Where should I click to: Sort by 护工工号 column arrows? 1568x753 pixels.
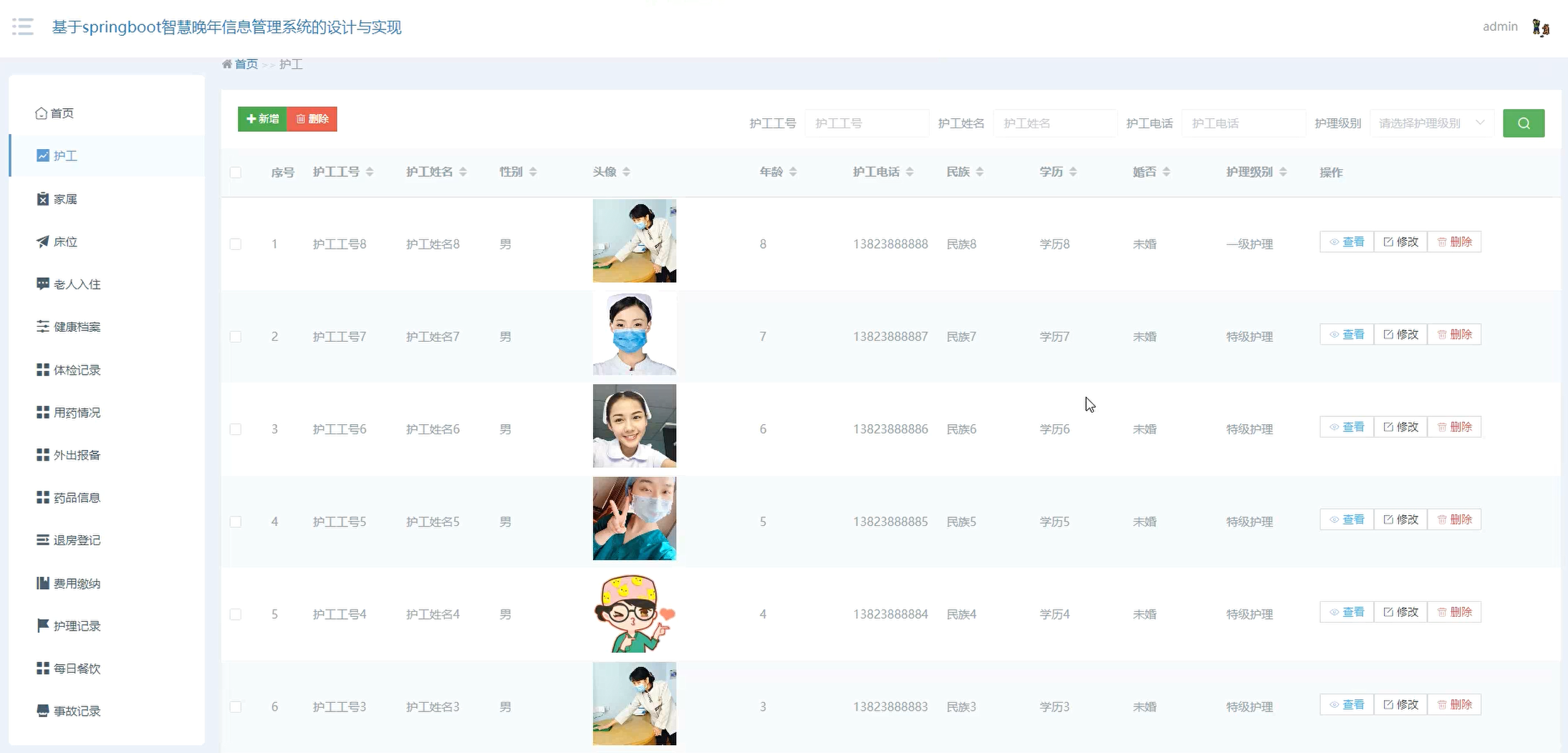(x=370, y=172)
